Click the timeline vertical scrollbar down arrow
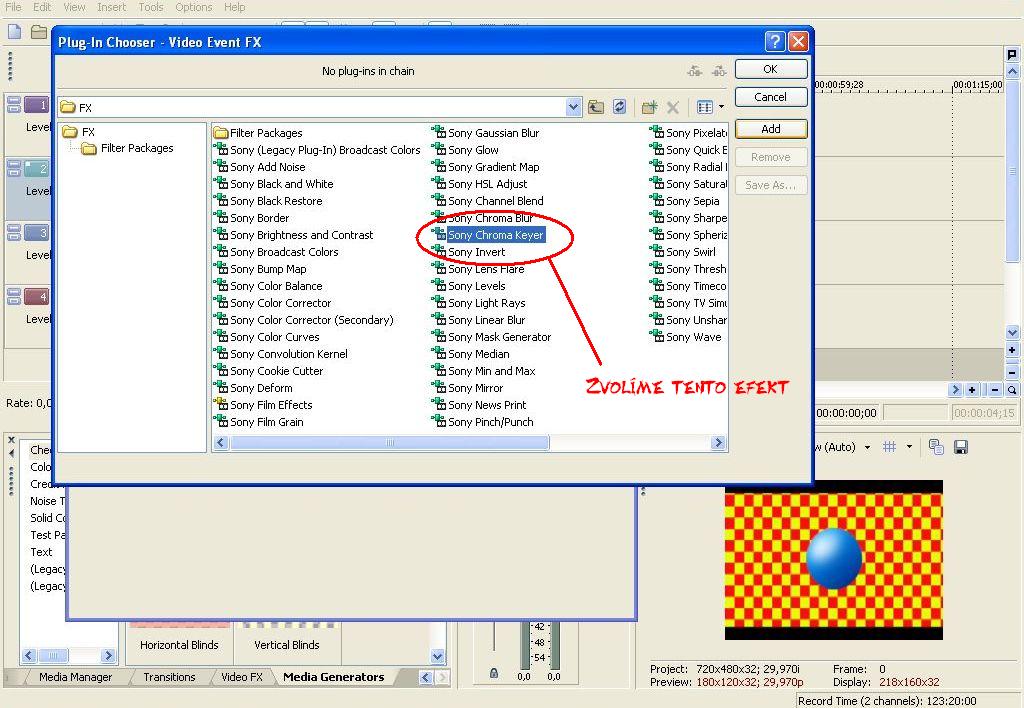 tap(1012, 333)
